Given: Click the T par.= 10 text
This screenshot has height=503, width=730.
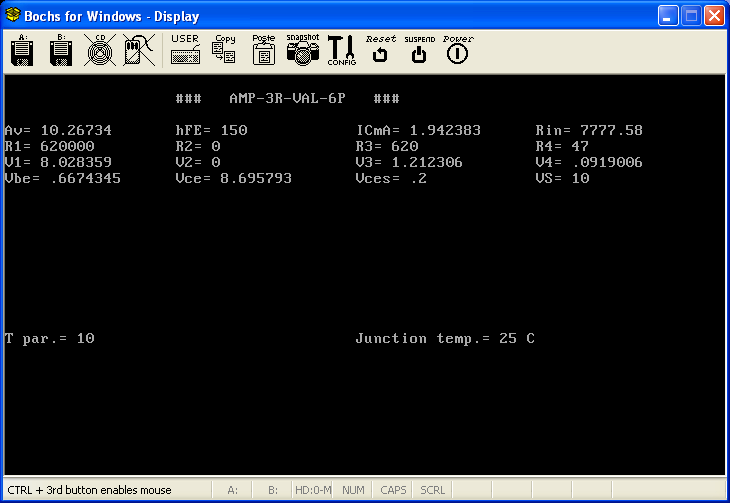Looking at the screenshot, I should (49, 339).
